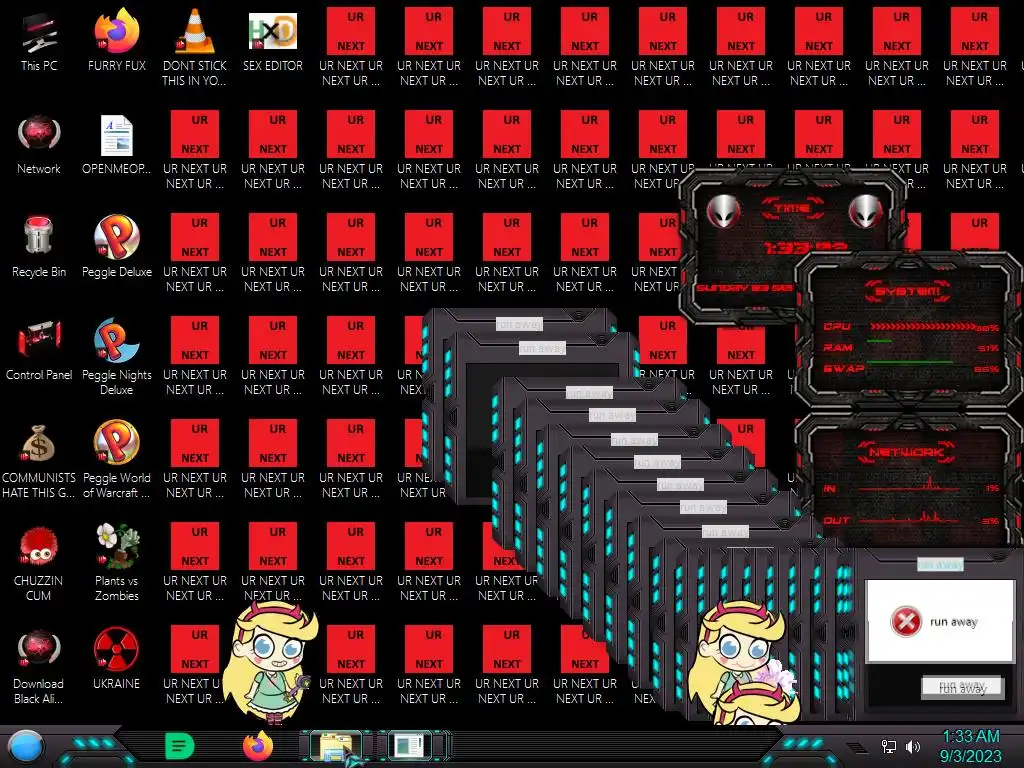This screenshot has width=1024, height=768.
Task: Click the SYSTEM widget header
Action: click(x=907, y=290)
